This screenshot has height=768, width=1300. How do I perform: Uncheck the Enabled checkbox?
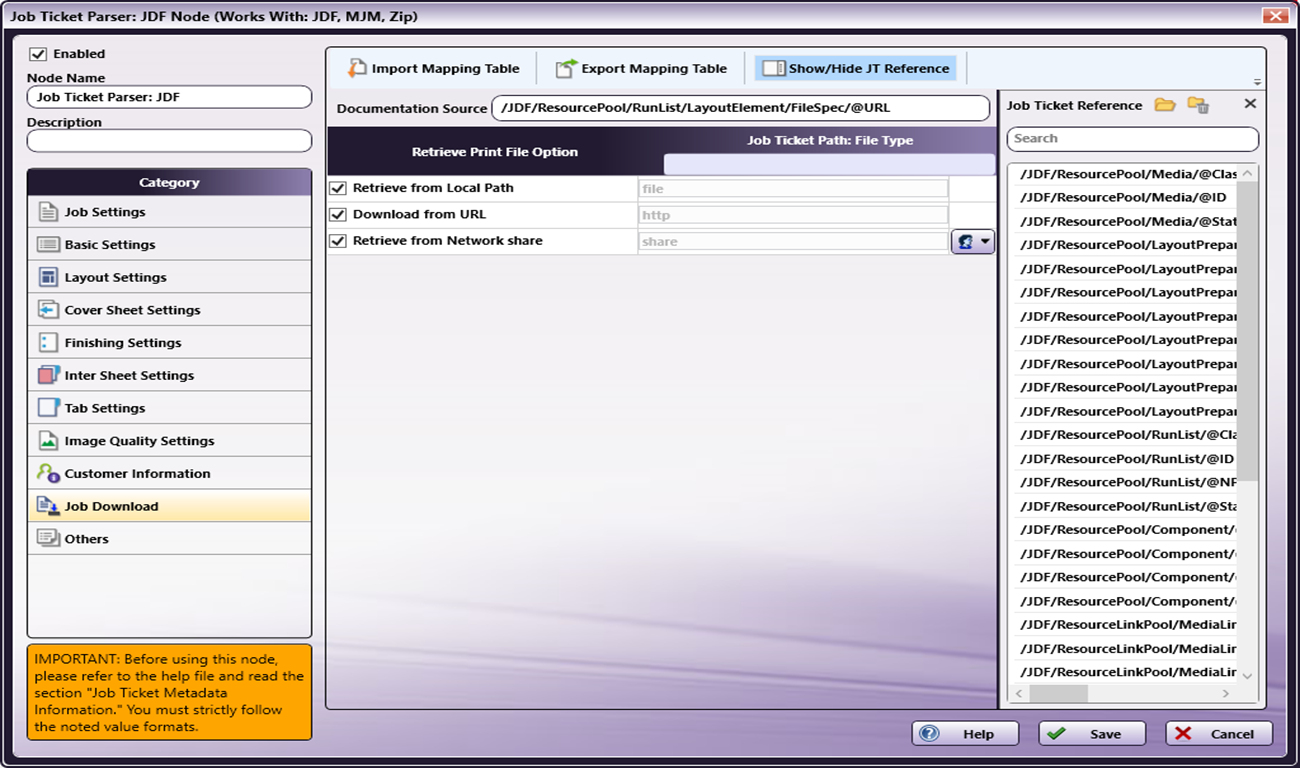pos(38,54)
